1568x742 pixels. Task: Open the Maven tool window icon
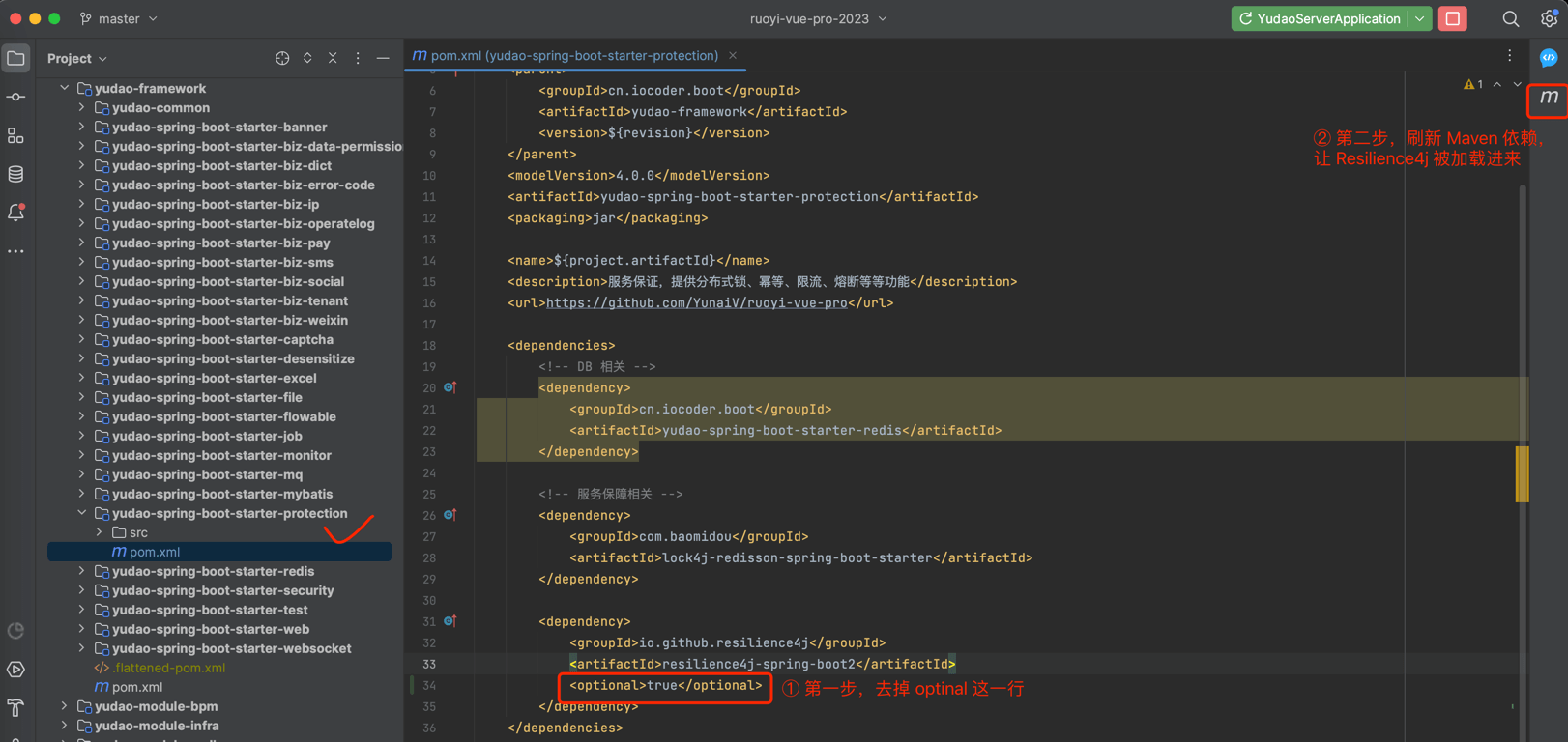(1549, 98)
